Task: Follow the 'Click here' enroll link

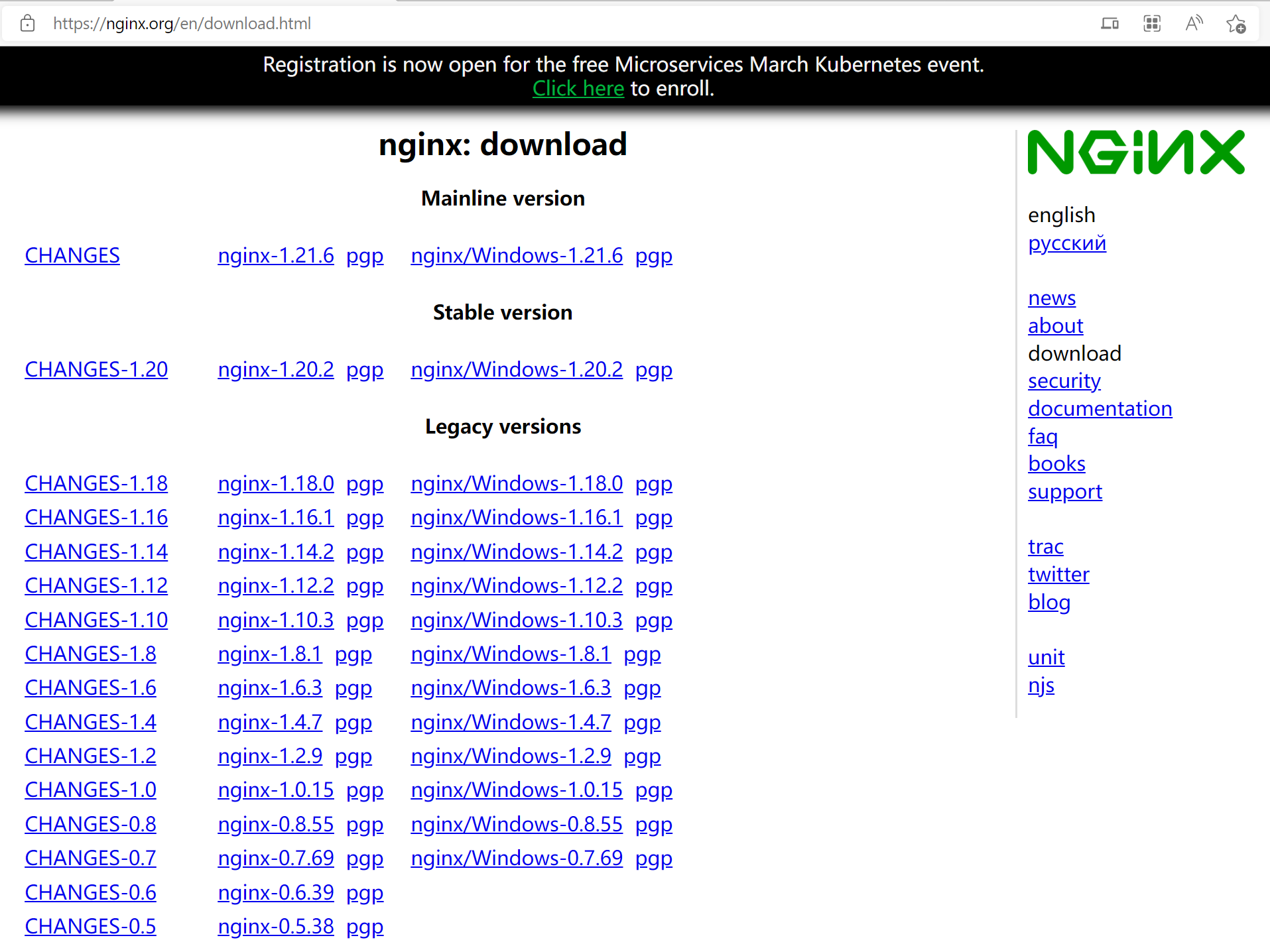Action: coord(578,88)
